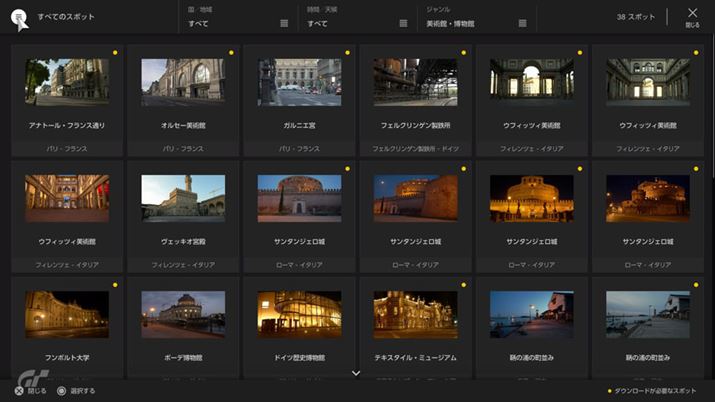Click the yellow download legend dot in footer
This screenshot has height=402, width=715.
click(x=609, y=391)
